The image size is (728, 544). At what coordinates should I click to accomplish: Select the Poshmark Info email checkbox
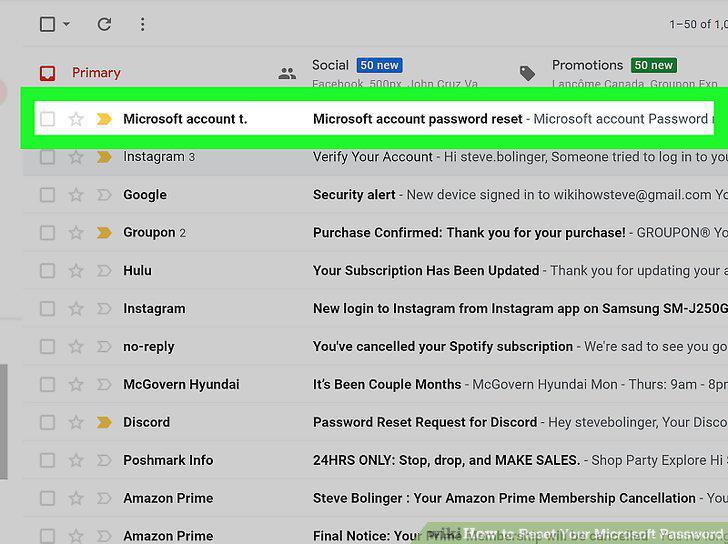click(47, 460)
